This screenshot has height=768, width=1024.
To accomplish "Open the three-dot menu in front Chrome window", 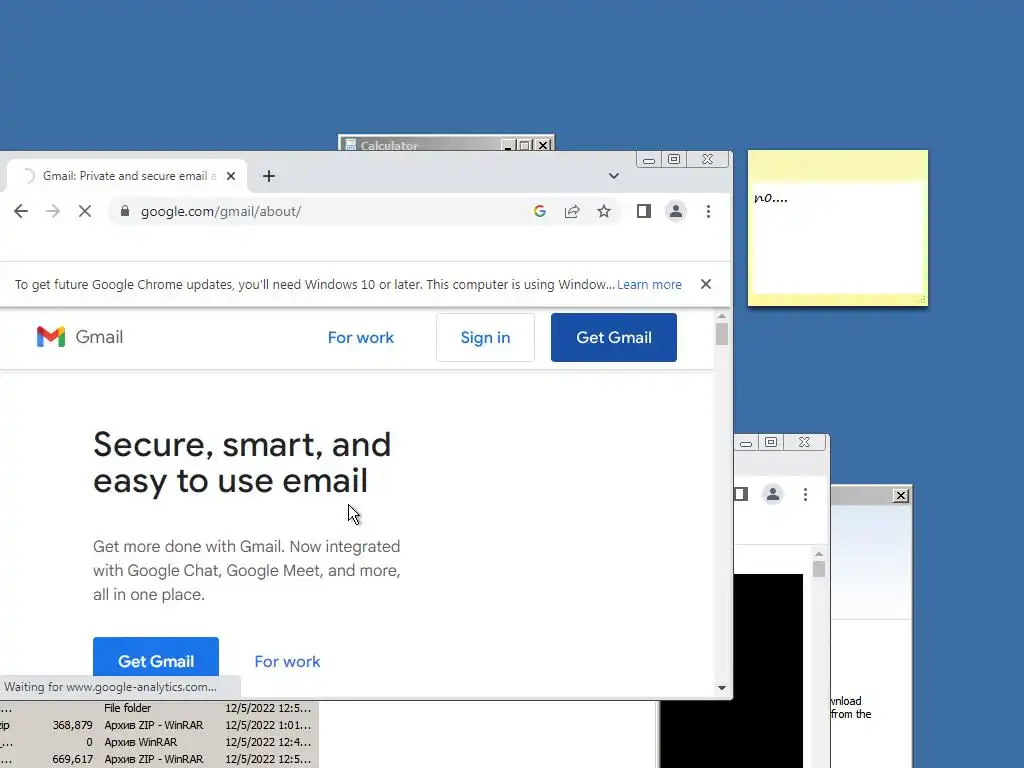I will (x=709, y=211).
